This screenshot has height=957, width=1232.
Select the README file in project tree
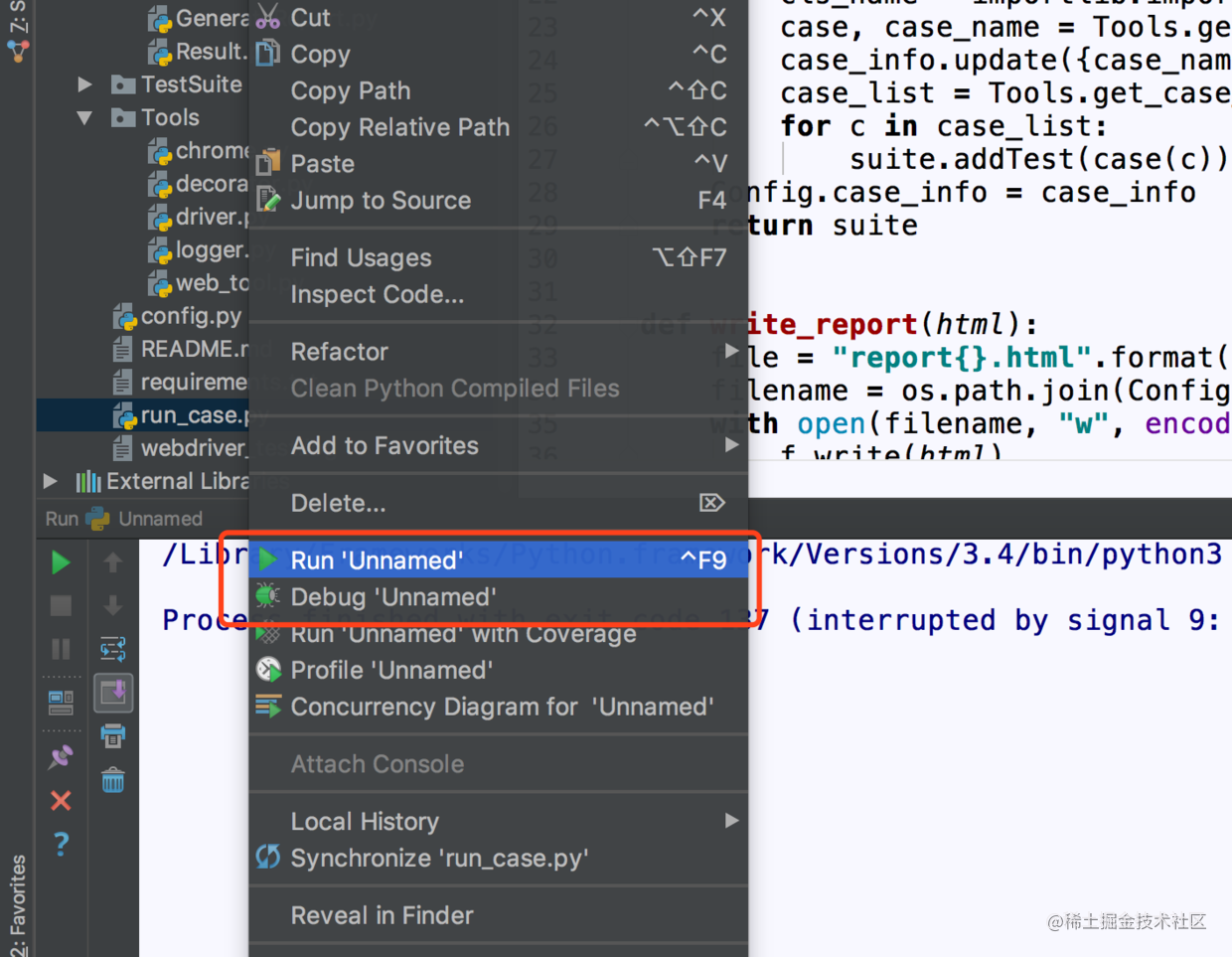(x=194, y=349)
